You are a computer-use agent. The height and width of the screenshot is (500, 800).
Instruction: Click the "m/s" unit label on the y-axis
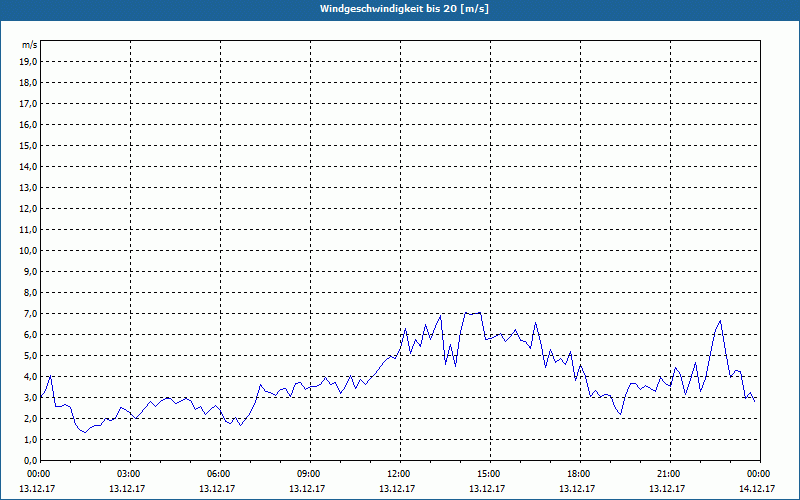tap(30, 45)
